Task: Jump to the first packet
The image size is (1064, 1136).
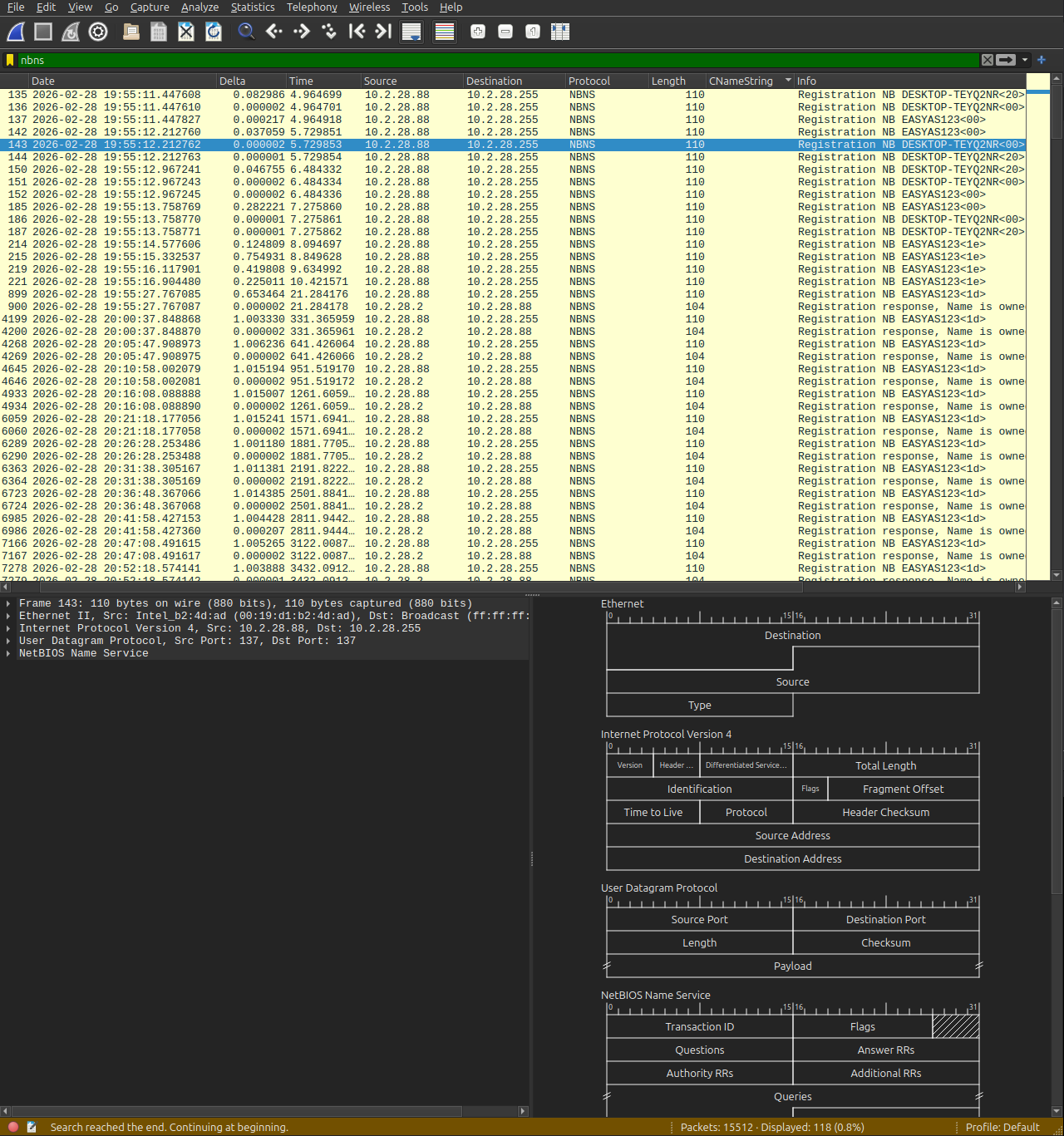Action: point(357,32)
